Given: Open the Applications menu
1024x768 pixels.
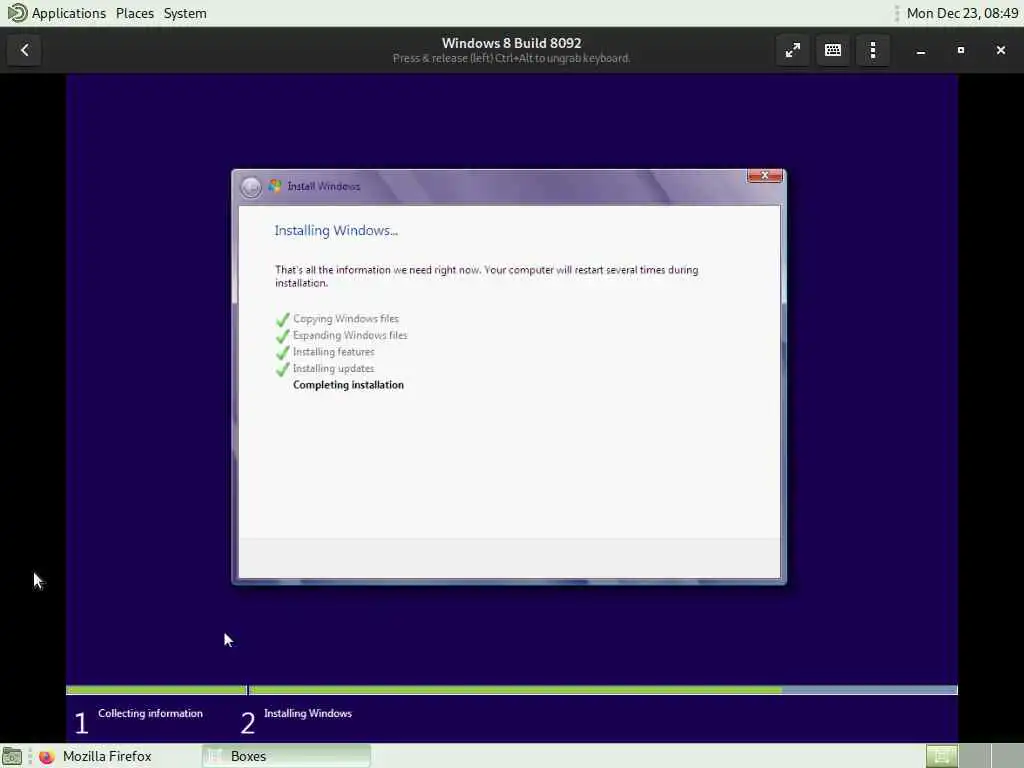Looking at the screenshot, I should pyautogui.click(x=69, y=13).
